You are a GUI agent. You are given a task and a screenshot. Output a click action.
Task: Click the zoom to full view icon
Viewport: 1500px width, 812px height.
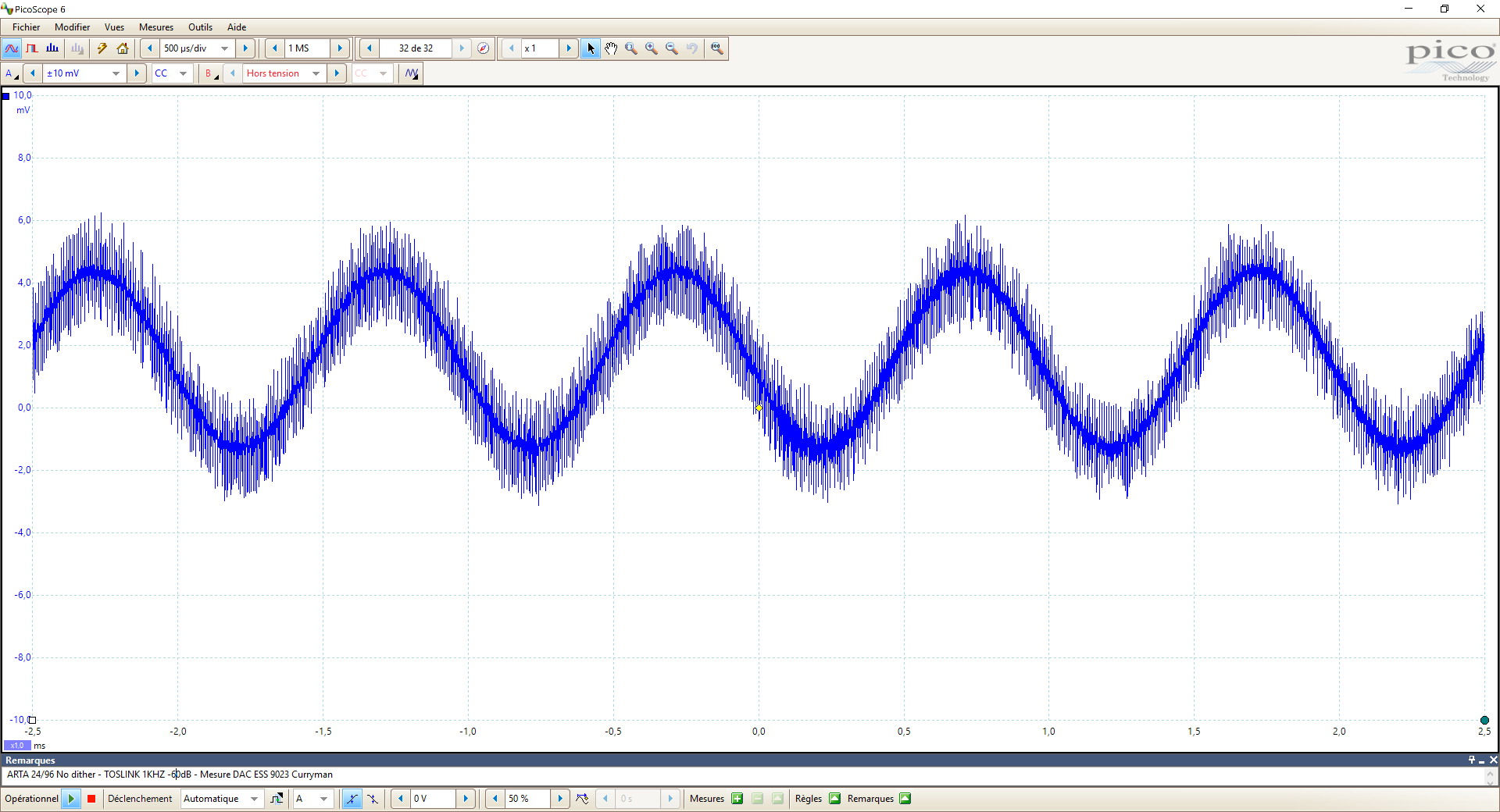tap(717, 48)
